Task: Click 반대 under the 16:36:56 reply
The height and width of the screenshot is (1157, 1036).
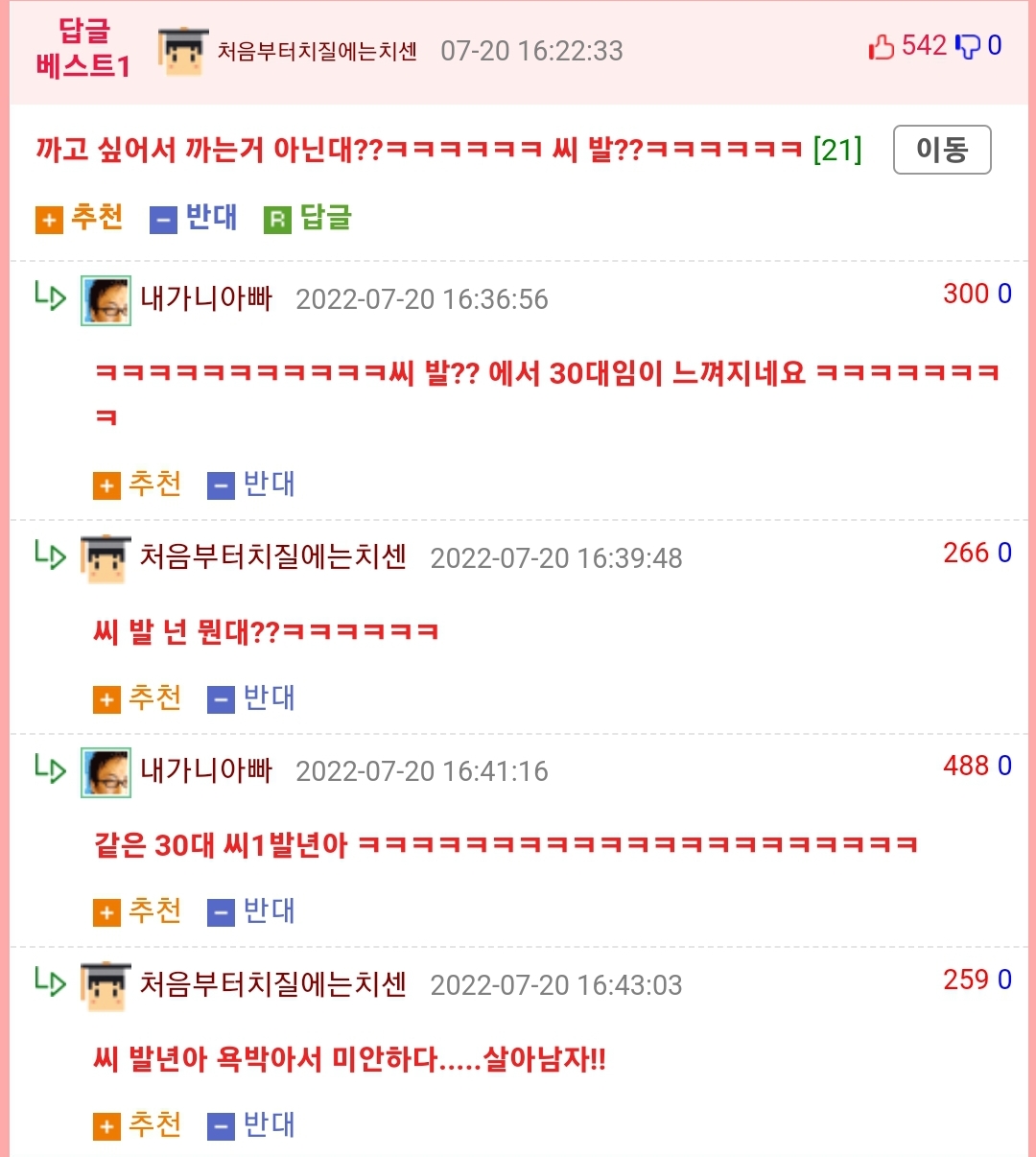Action: 251,484
